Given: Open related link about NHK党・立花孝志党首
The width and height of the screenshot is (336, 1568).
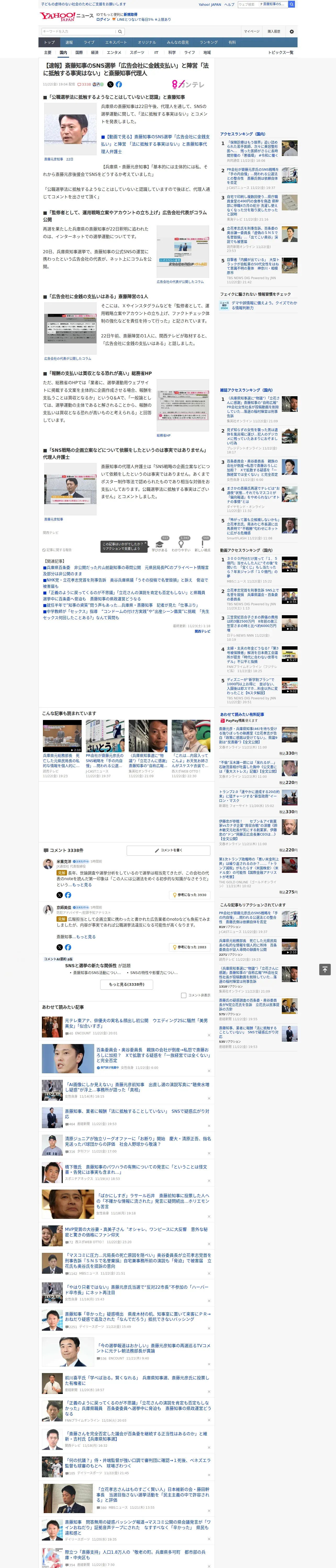Looking at the screenshot, I should (x=125, y=583).
